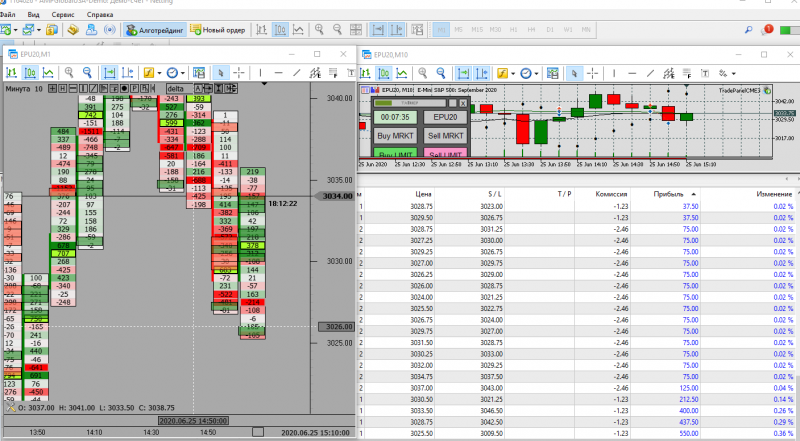Zoom out on EPU20,M1 window chart
The height and width of the screenshot is (441, 800).
coord(87,73)
